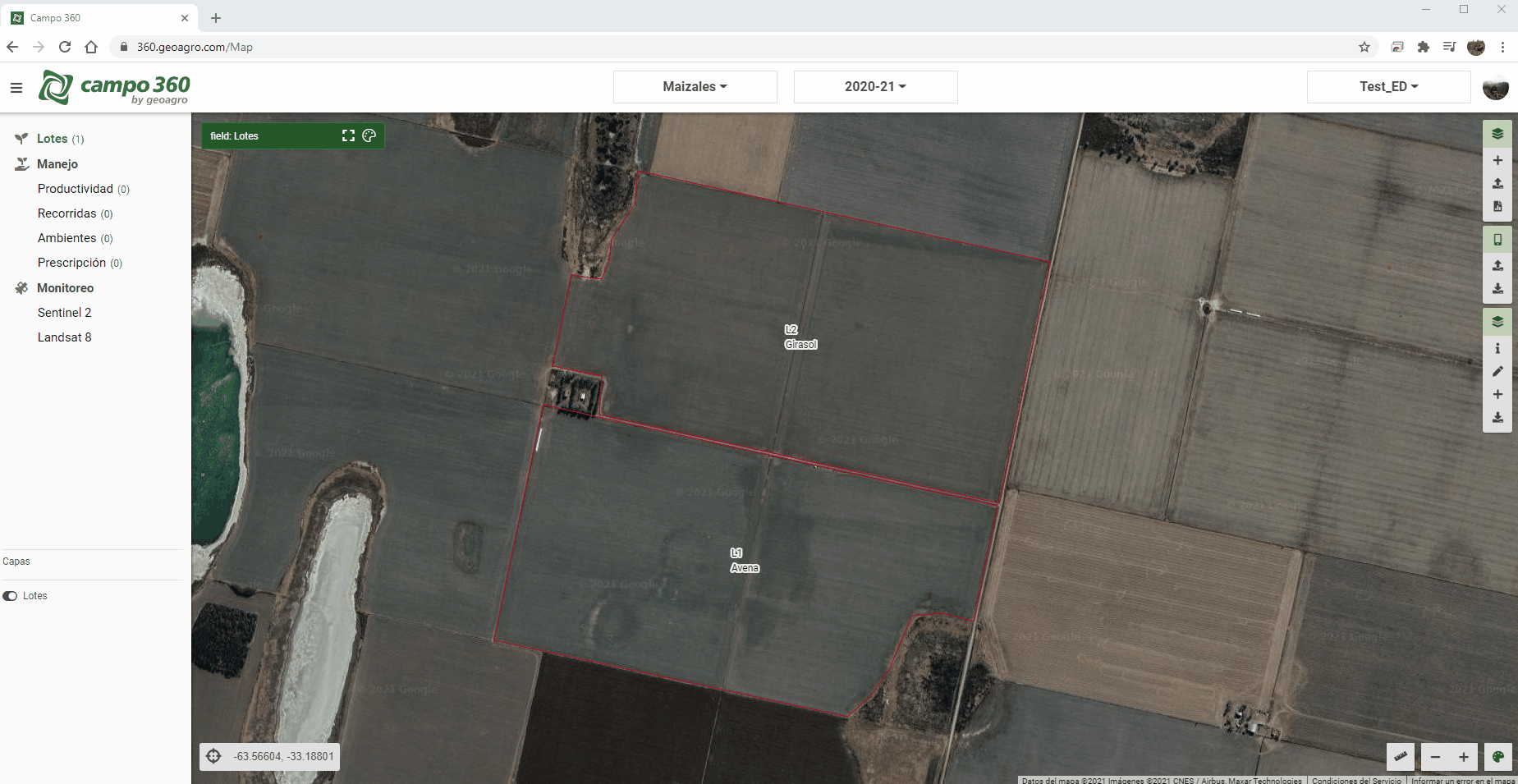Click the L1 Avena field label on map
This screenshot has width=1518, height=784.
745,560
